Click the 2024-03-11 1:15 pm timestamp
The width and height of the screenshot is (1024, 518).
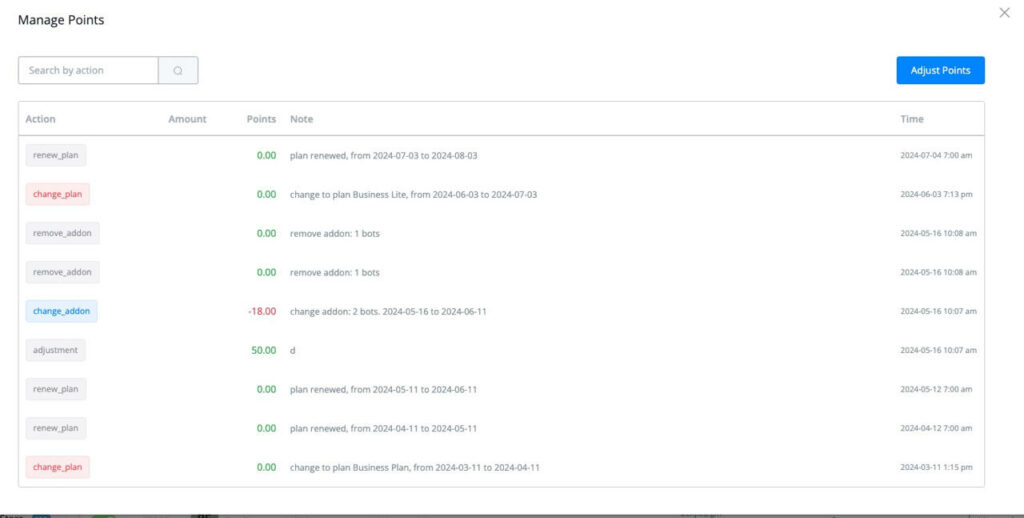tap(936, 467)
